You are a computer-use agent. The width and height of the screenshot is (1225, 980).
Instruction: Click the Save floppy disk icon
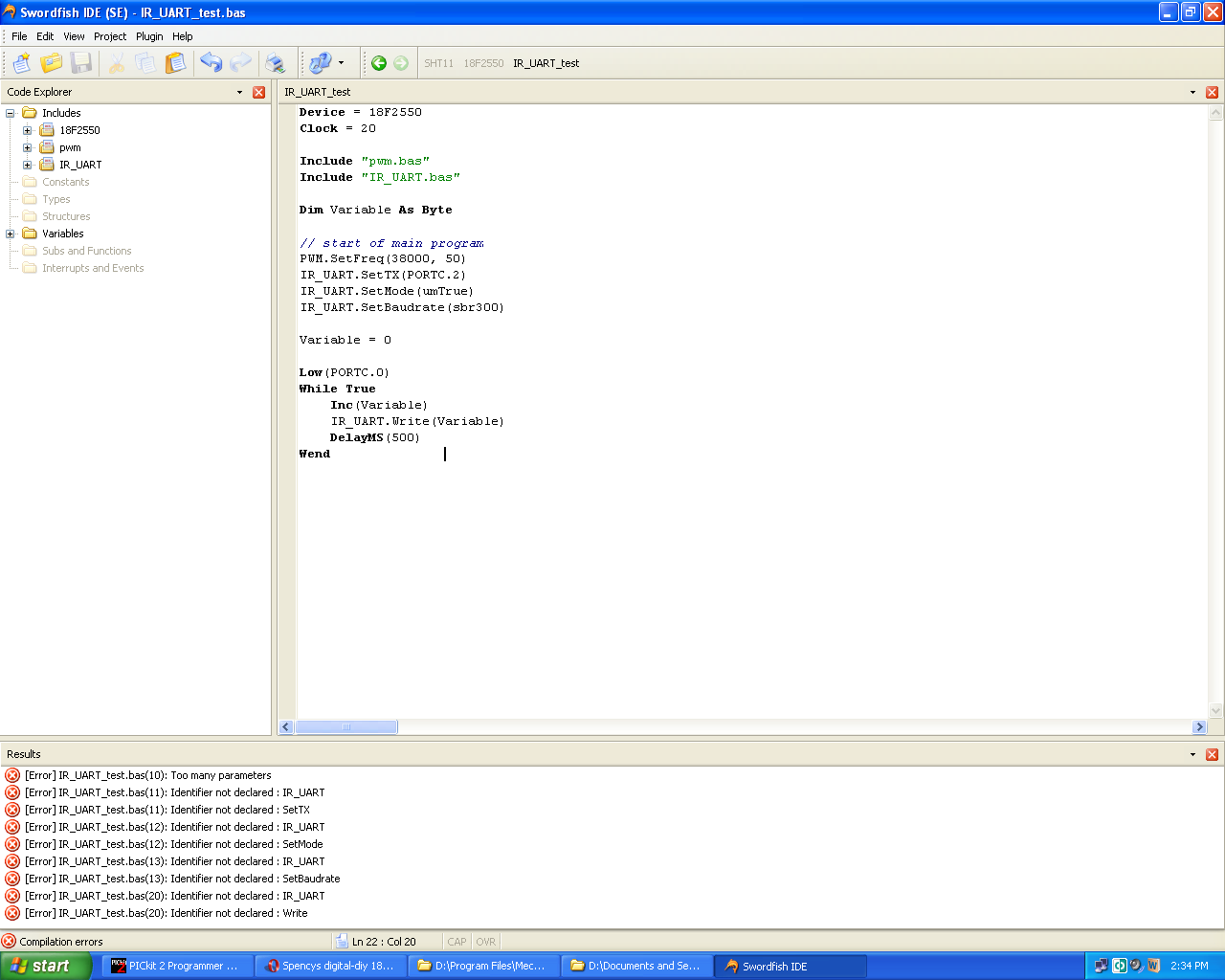pos(81,63)
